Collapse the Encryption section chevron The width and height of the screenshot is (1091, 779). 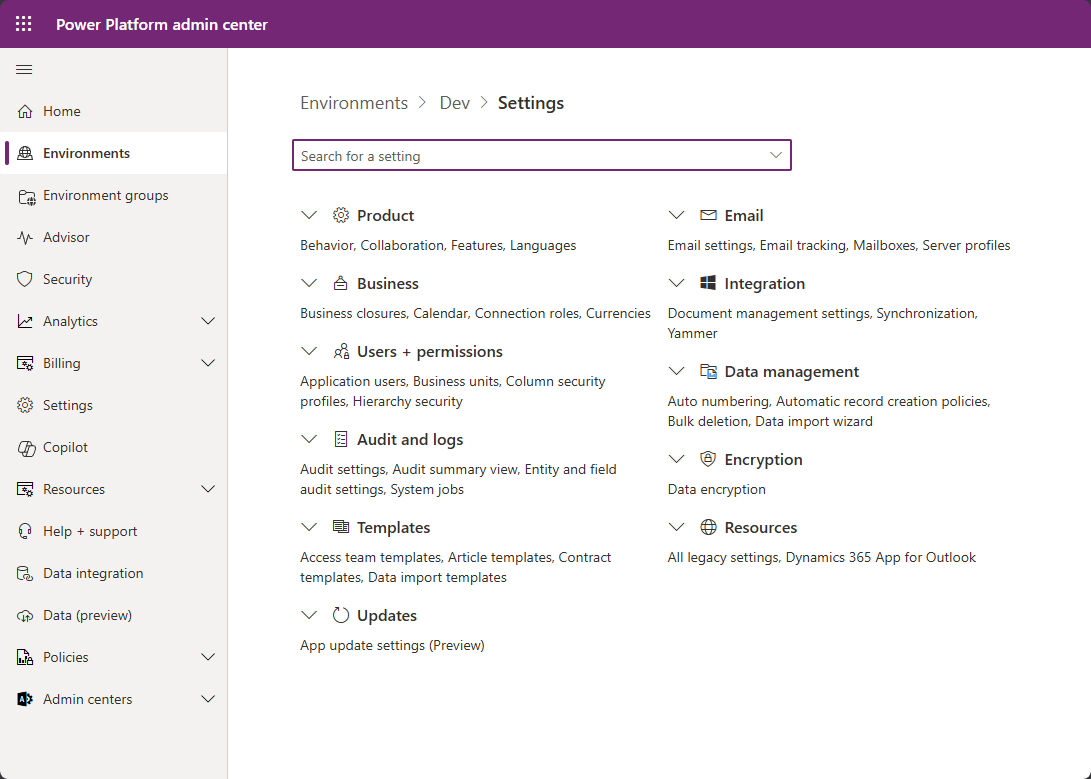[x=676, y=459]
